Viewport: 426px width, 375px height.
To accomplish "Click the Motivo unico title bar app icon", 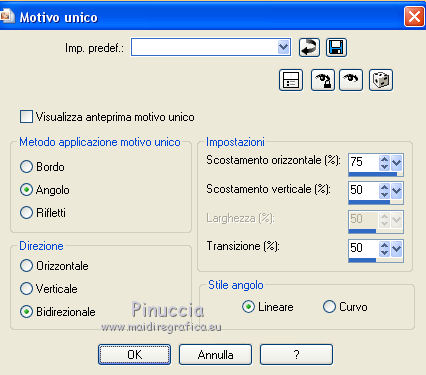I will point(7,16).
